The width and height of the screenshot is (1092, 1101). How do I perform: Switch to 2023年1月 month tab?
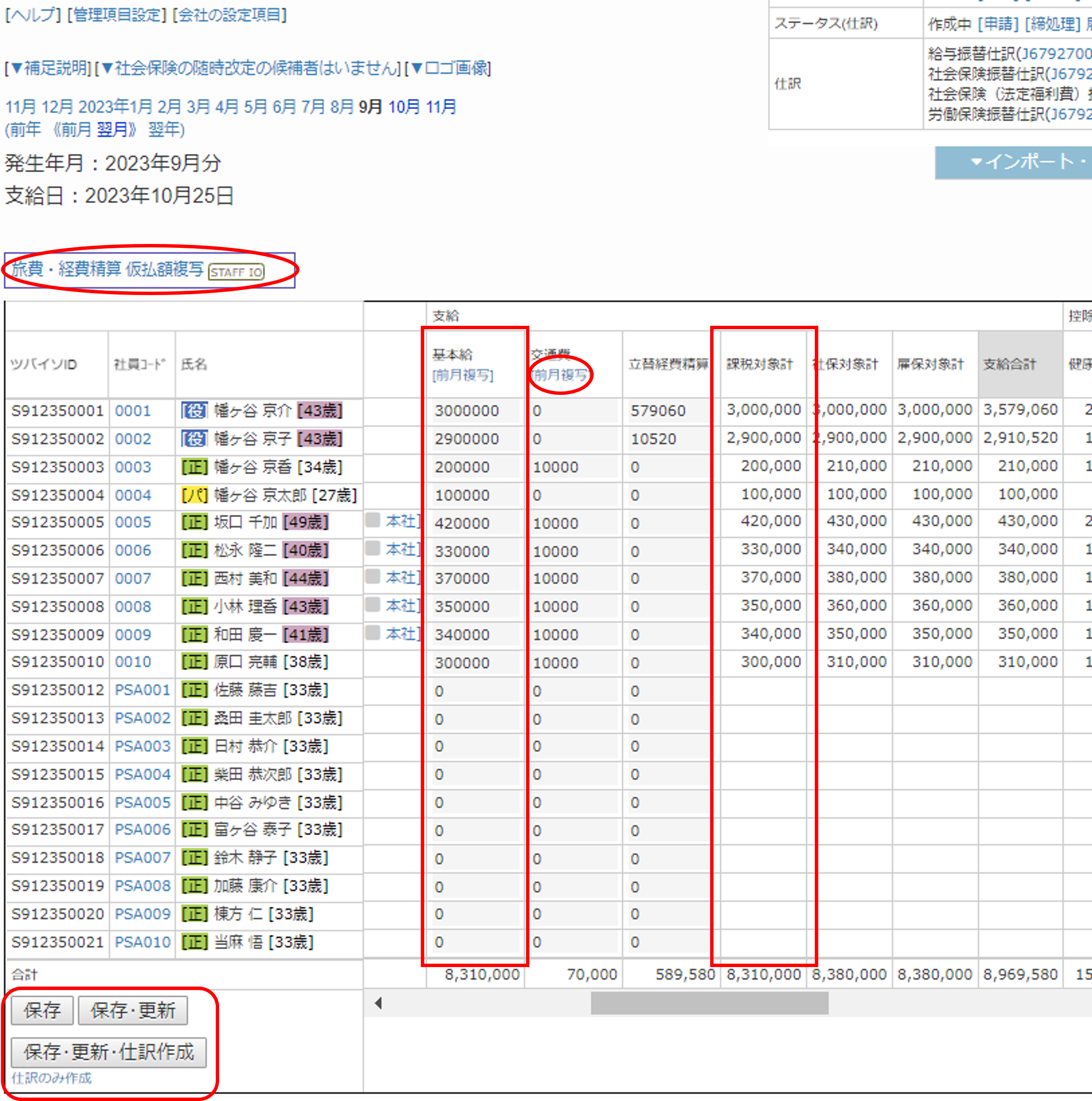116,107
